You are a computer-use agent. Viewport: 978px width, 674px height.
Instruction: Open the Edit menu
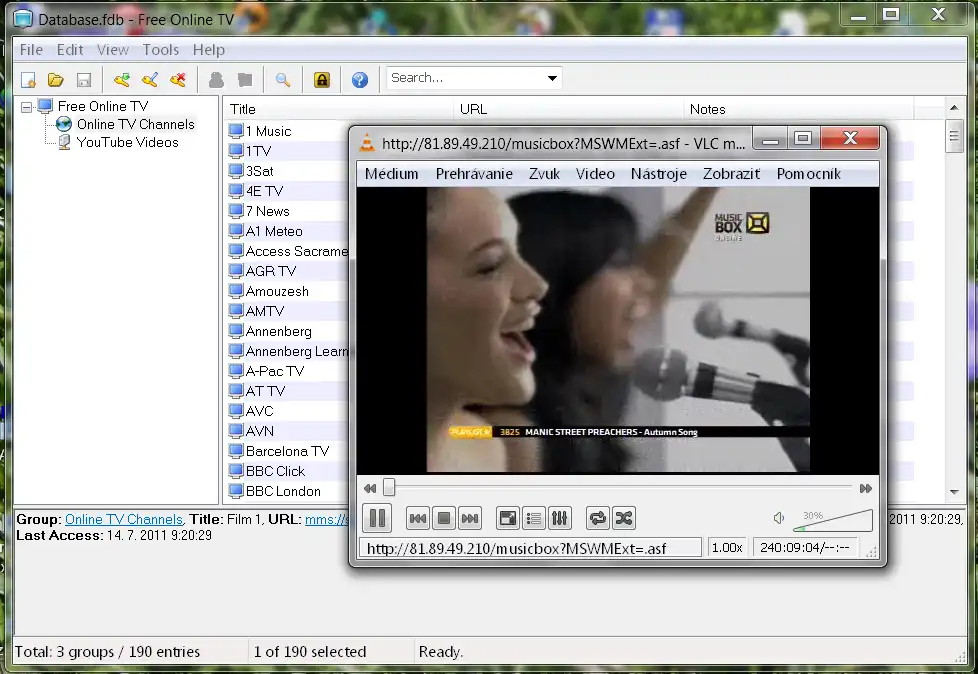(70, 50)
